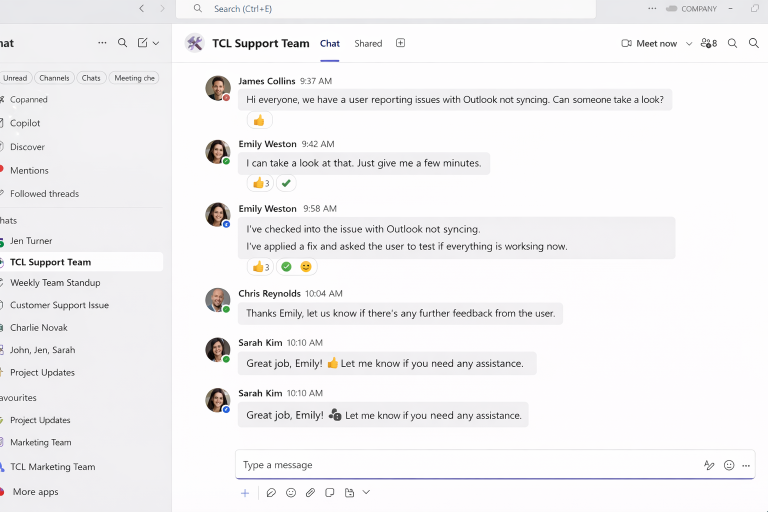Click the new chat compose icon
The width and height of the screenshot is (768, 512).
[143, 43]
